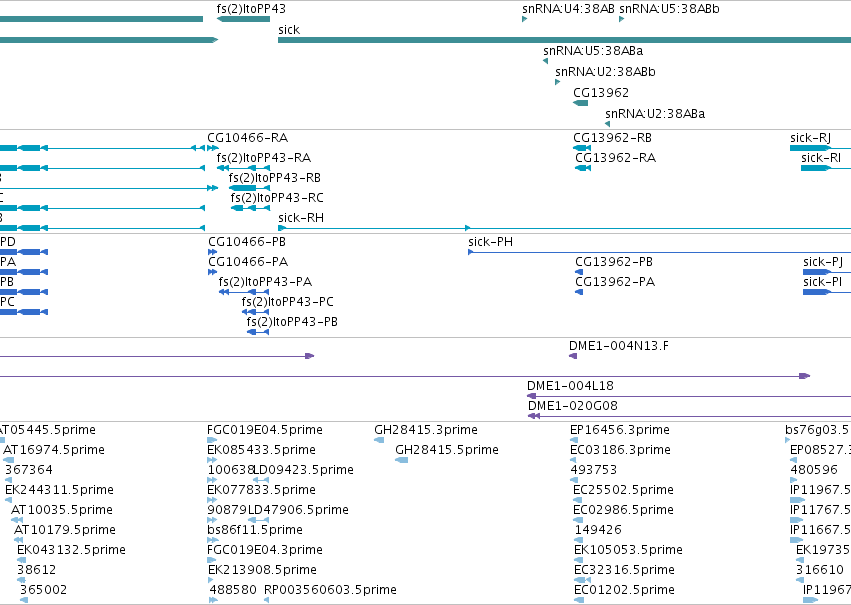
Task: Select fs(2)ltoPP43-RB transcript label
Action: pyautogui.click(x=275, y=178)
